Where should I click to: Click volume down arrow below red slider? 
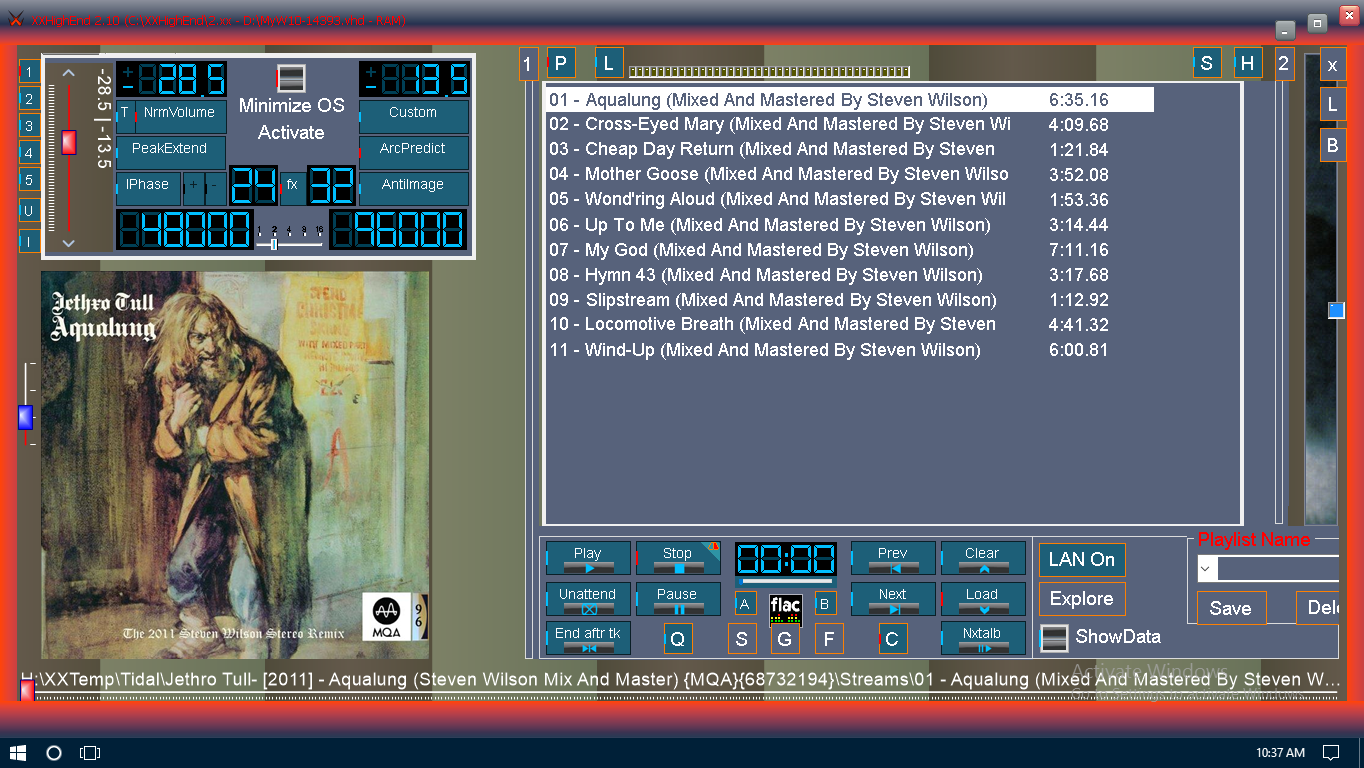[68, 243]
